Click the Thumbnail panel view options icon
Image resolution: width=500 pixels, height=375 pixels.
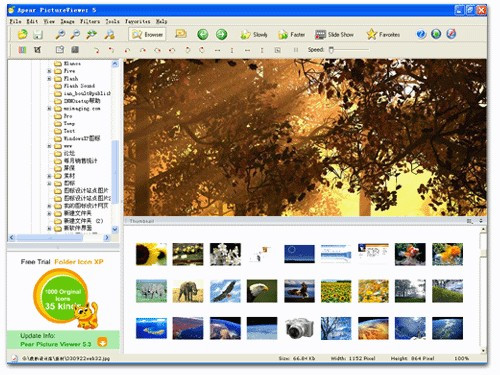tap(470, 221)
